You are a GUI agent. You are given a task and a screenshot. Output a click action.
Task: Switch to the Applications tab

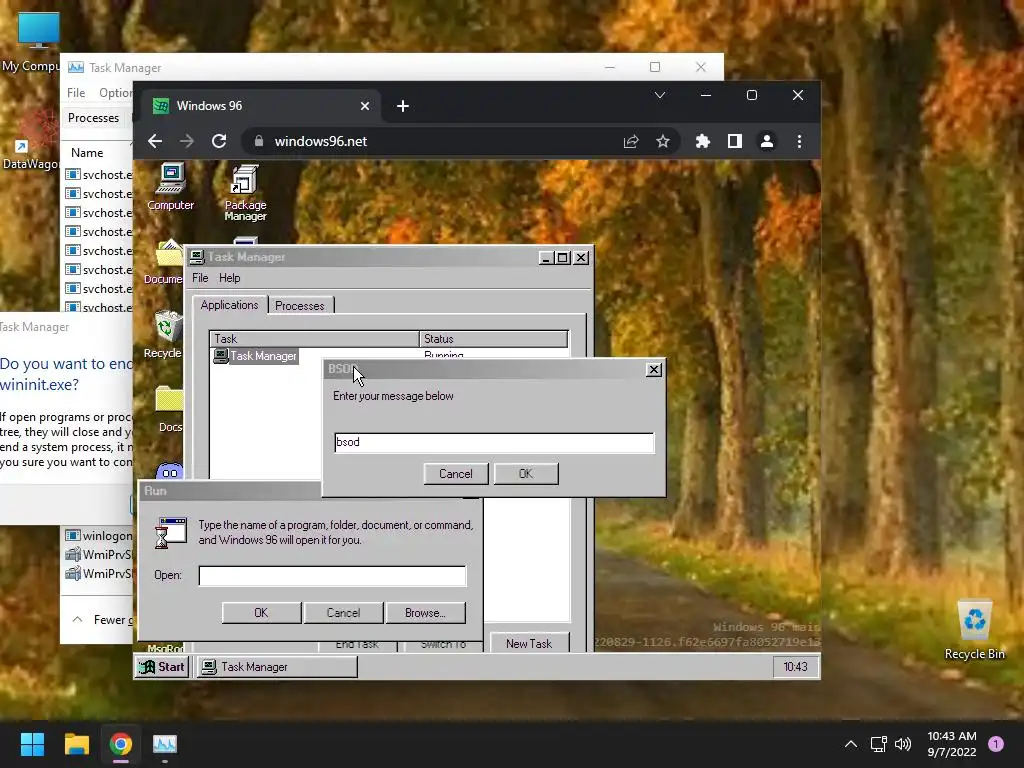click(x=229, y=305)
